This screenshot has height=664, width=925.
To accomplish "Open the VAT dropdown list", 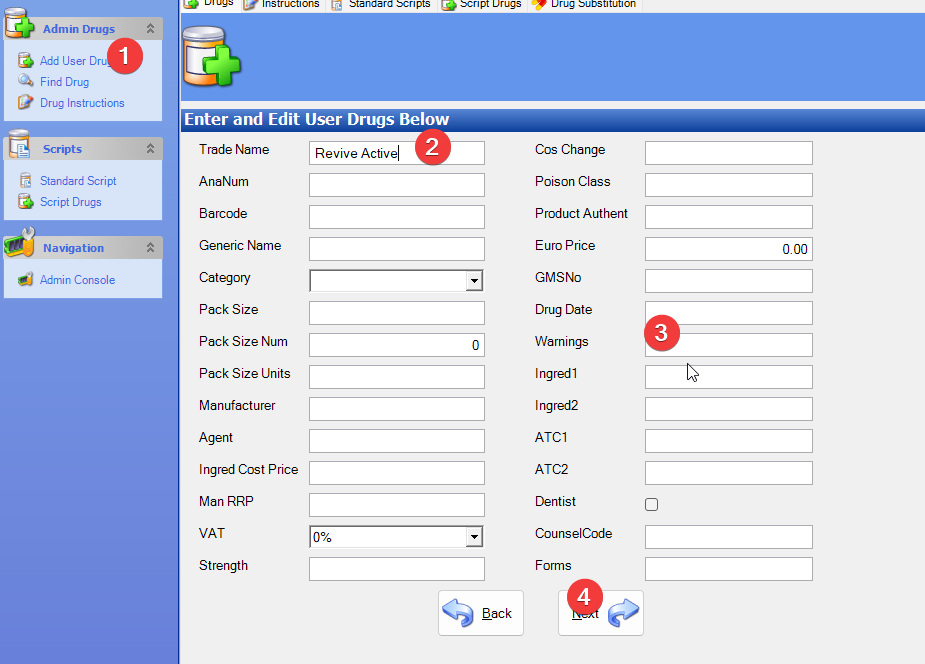I will 474,537.
